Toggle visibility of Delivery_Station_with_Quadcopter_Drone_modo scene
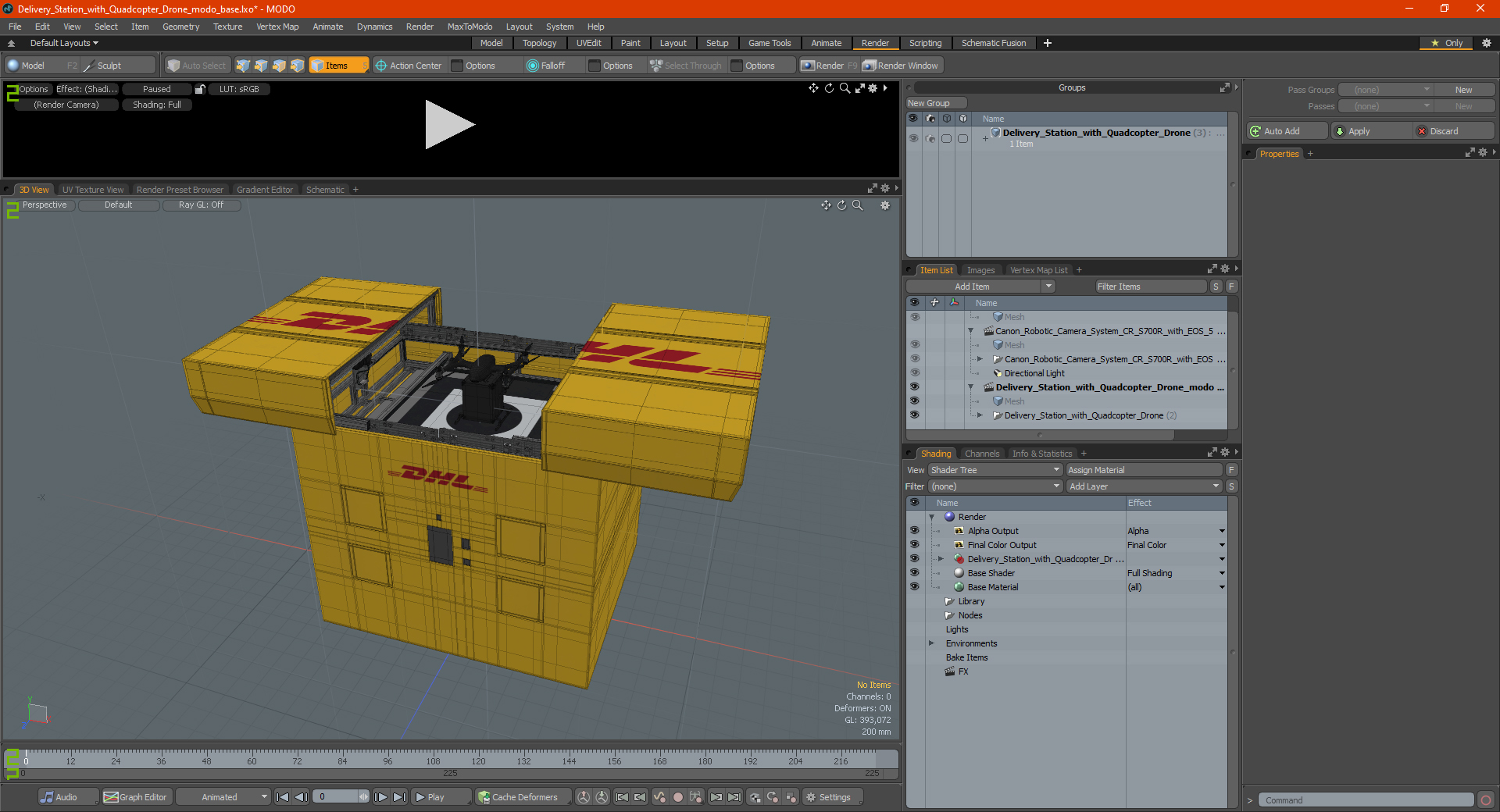Screen dimensions: 1500x812 914,387
